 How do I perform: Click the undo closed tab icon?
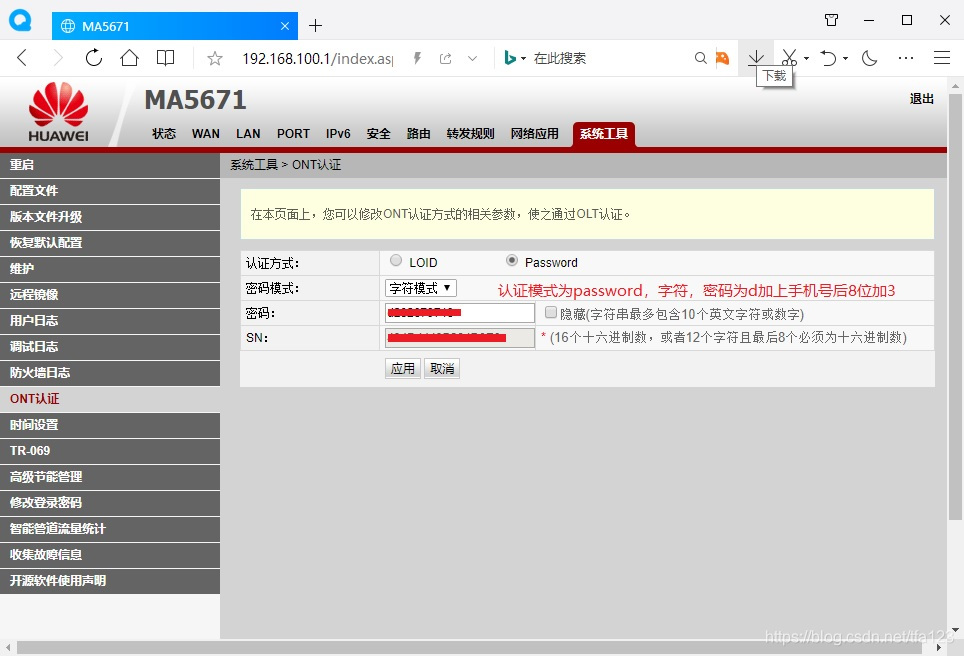click(828, 58)
